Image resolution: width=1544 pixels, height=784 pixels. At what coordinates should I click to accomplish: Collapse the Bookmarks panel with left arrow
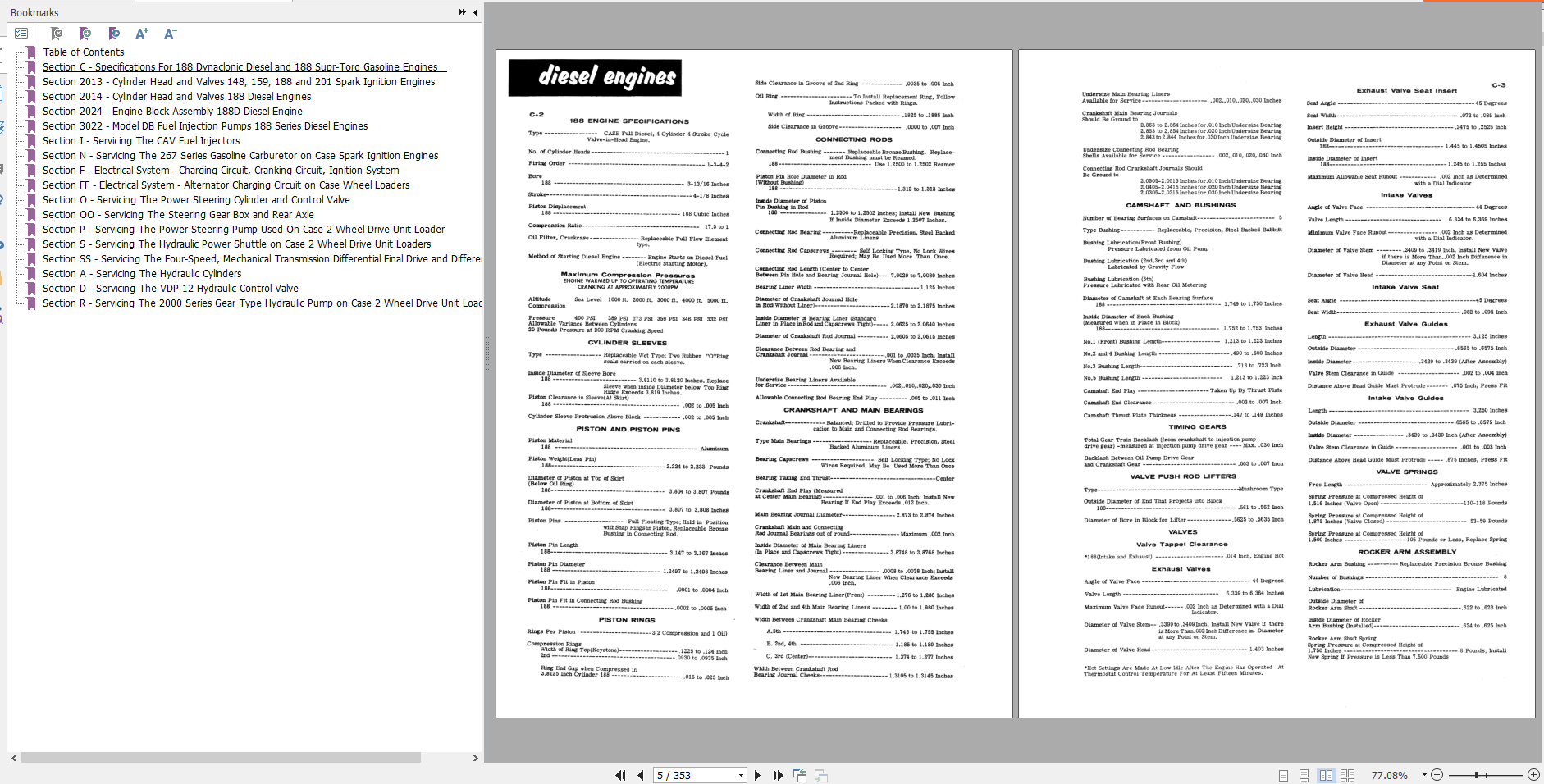click(476, 12)
